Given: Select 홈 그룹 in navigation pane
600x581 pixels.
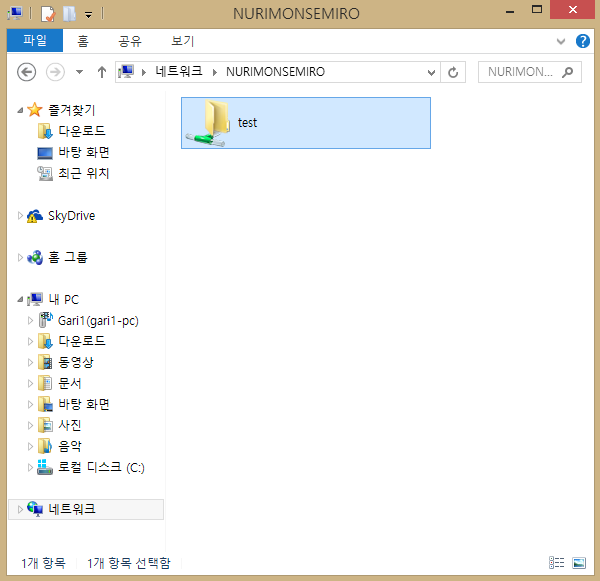Looking at the screenshot, I should 57,257.
